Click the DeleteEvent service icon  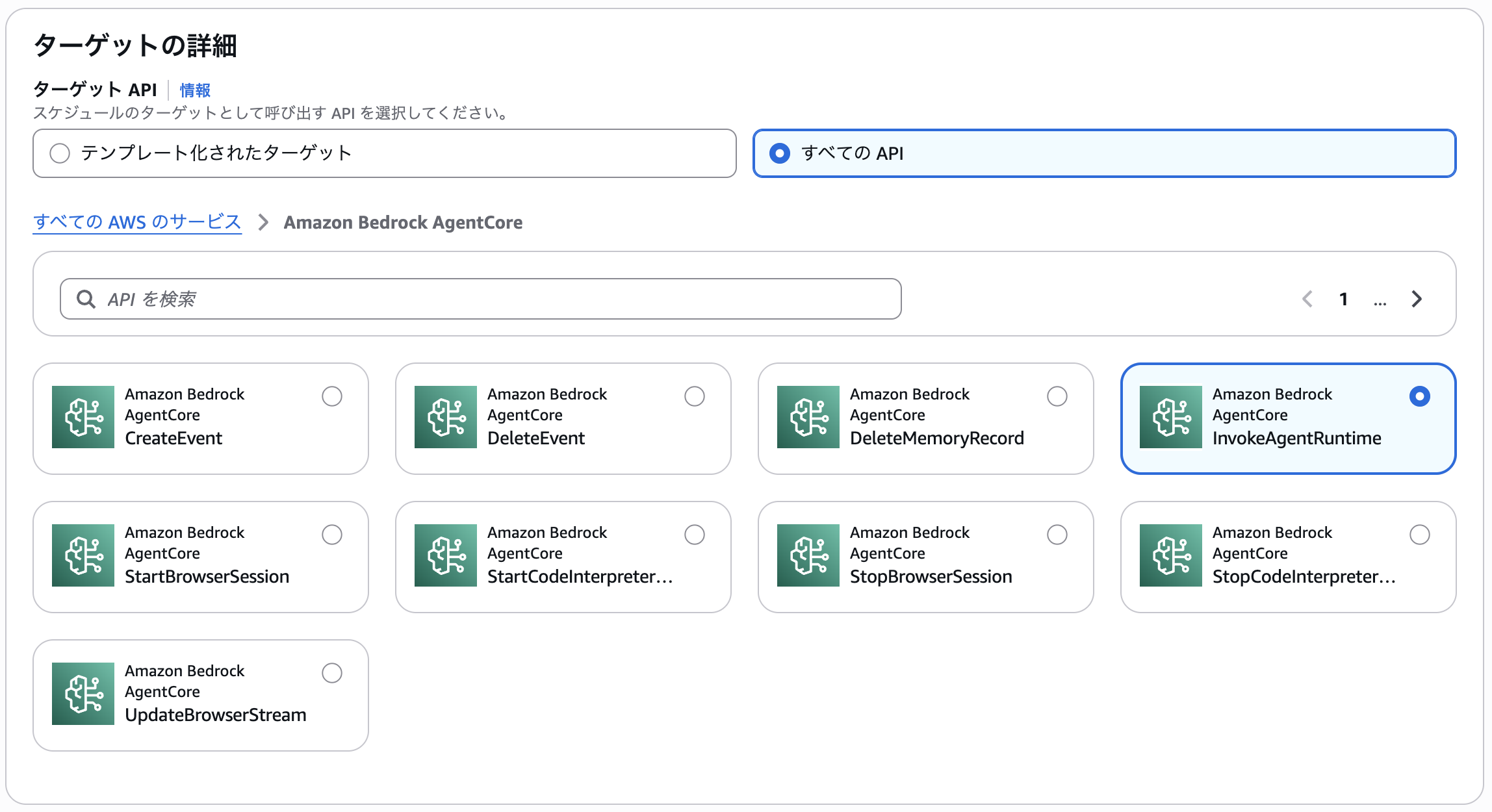point(446,417)
